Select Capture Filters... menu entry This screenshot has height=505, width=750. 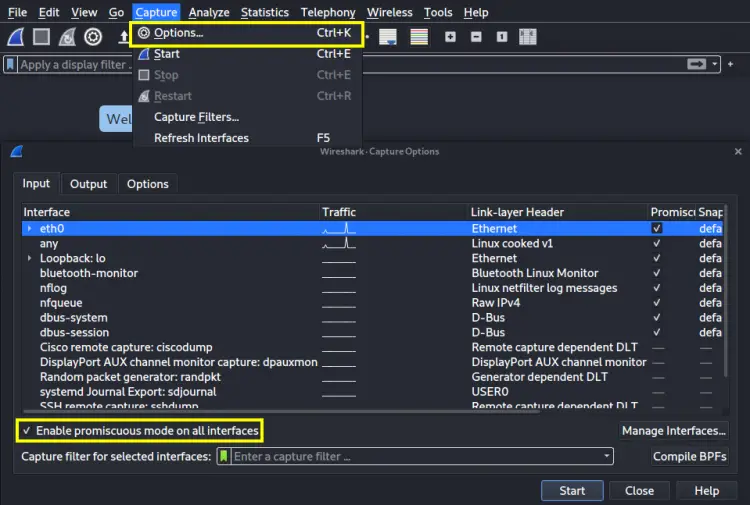(x=247, y=117)
